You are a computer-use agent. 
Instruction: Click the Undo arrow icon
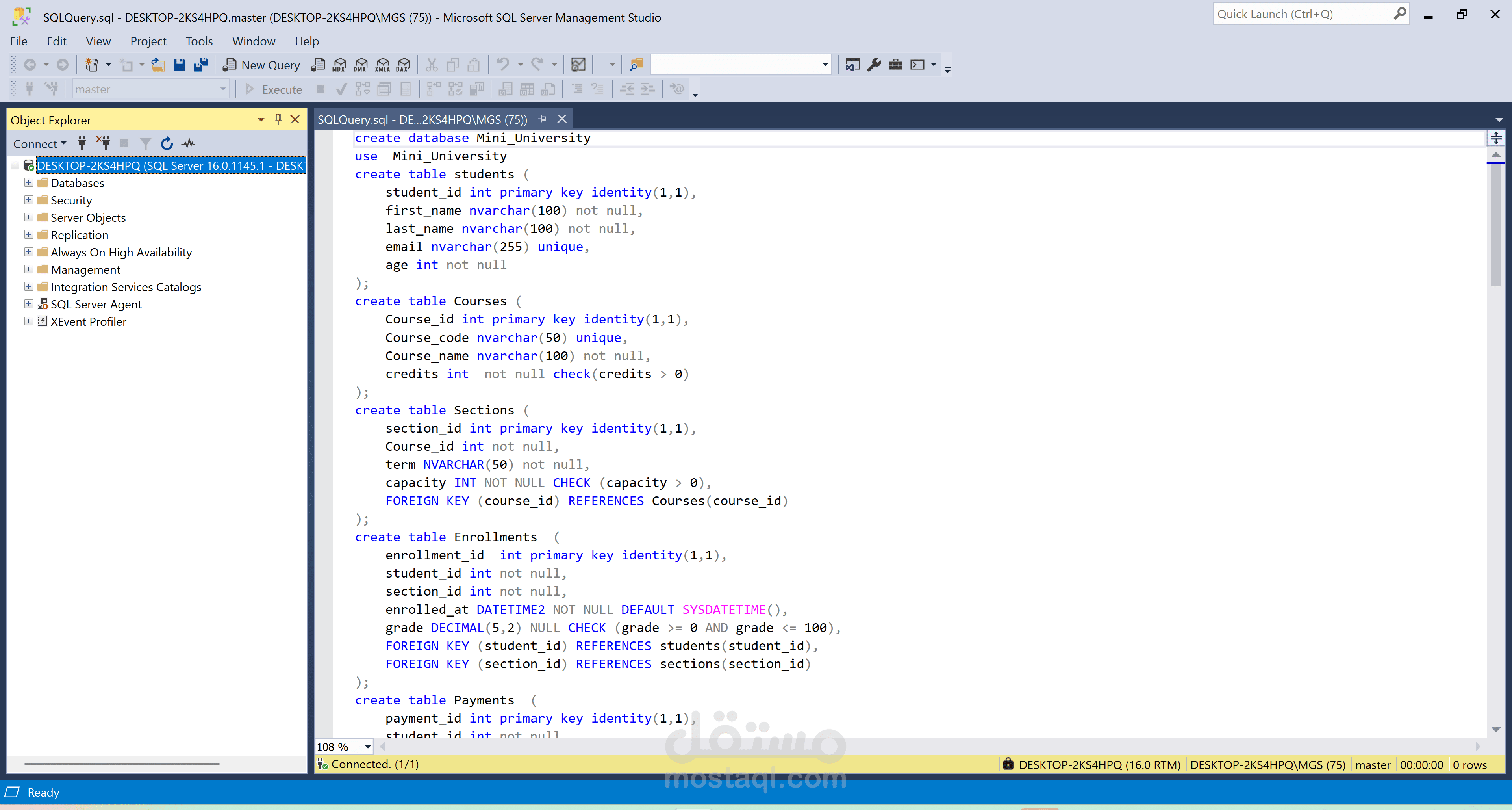click(x=503, y=65)
